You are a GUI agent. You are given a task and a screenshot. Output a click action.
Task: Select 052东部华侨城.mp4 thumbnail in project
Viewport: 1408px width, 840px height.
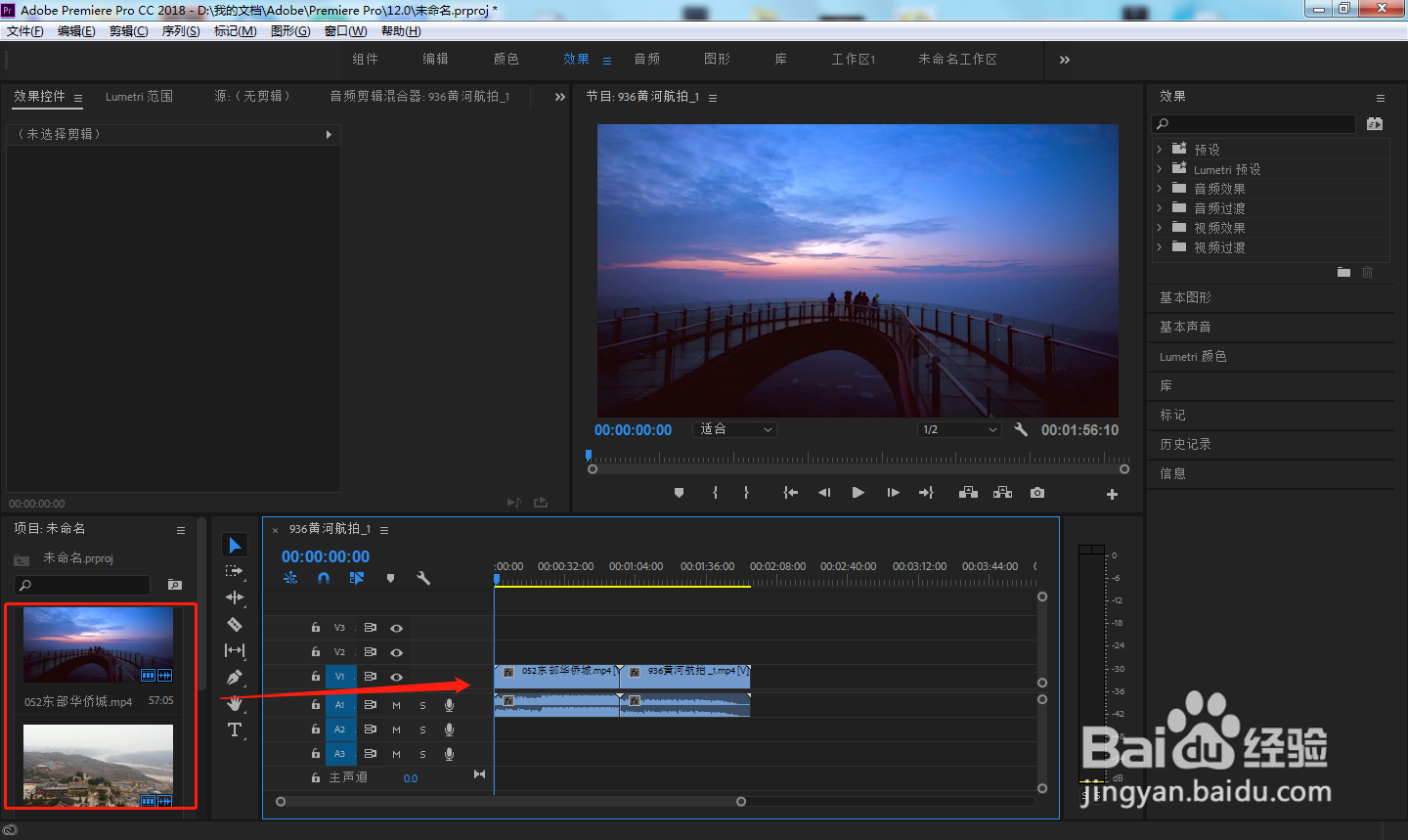pyautogui.click(x=98, y=644)
